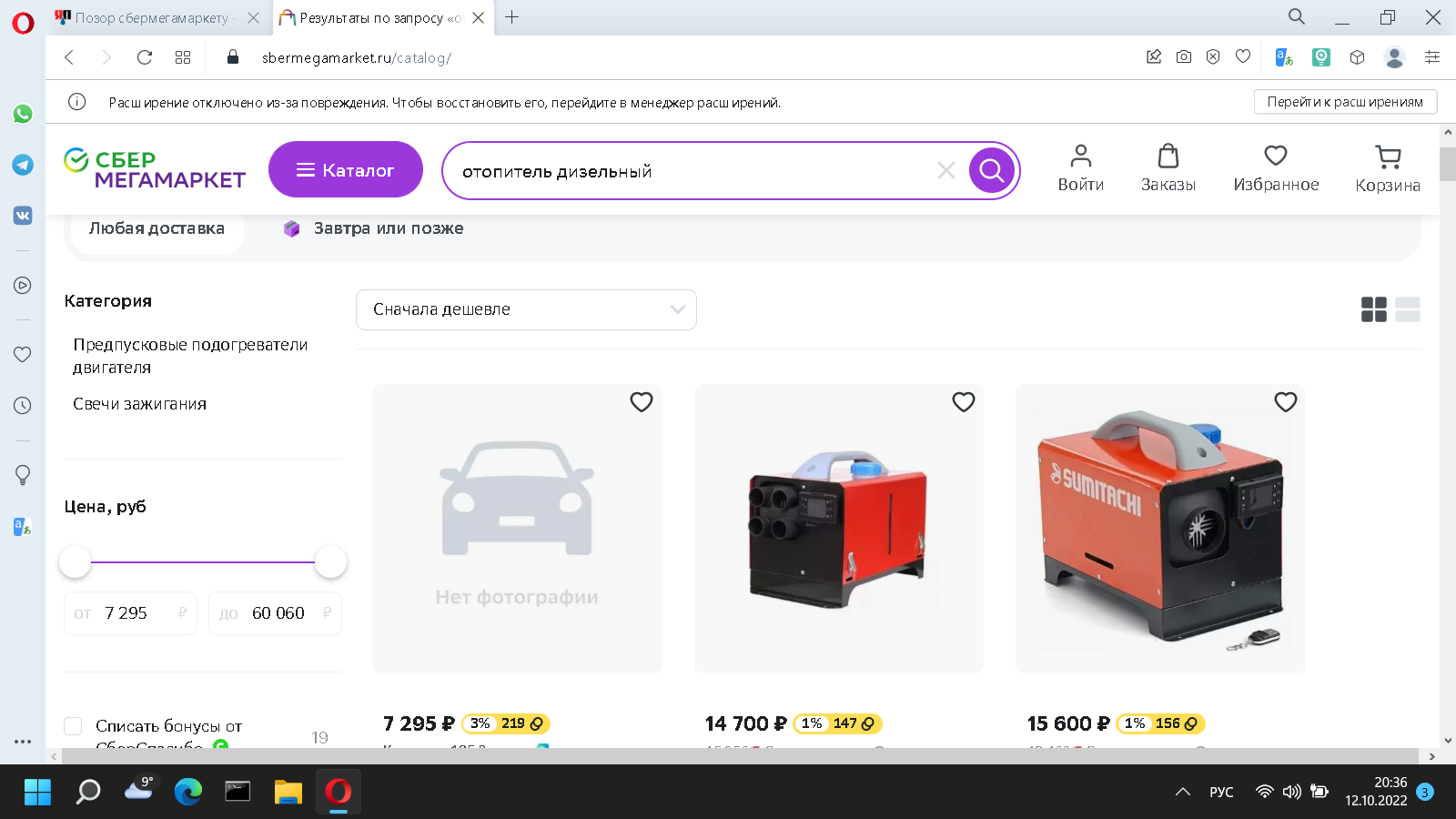Image resolution: width=1456 pixels, height=819 pixels.
Task: Expand the Сначала дешевле sort dropdown
Action: click(526, 309)
